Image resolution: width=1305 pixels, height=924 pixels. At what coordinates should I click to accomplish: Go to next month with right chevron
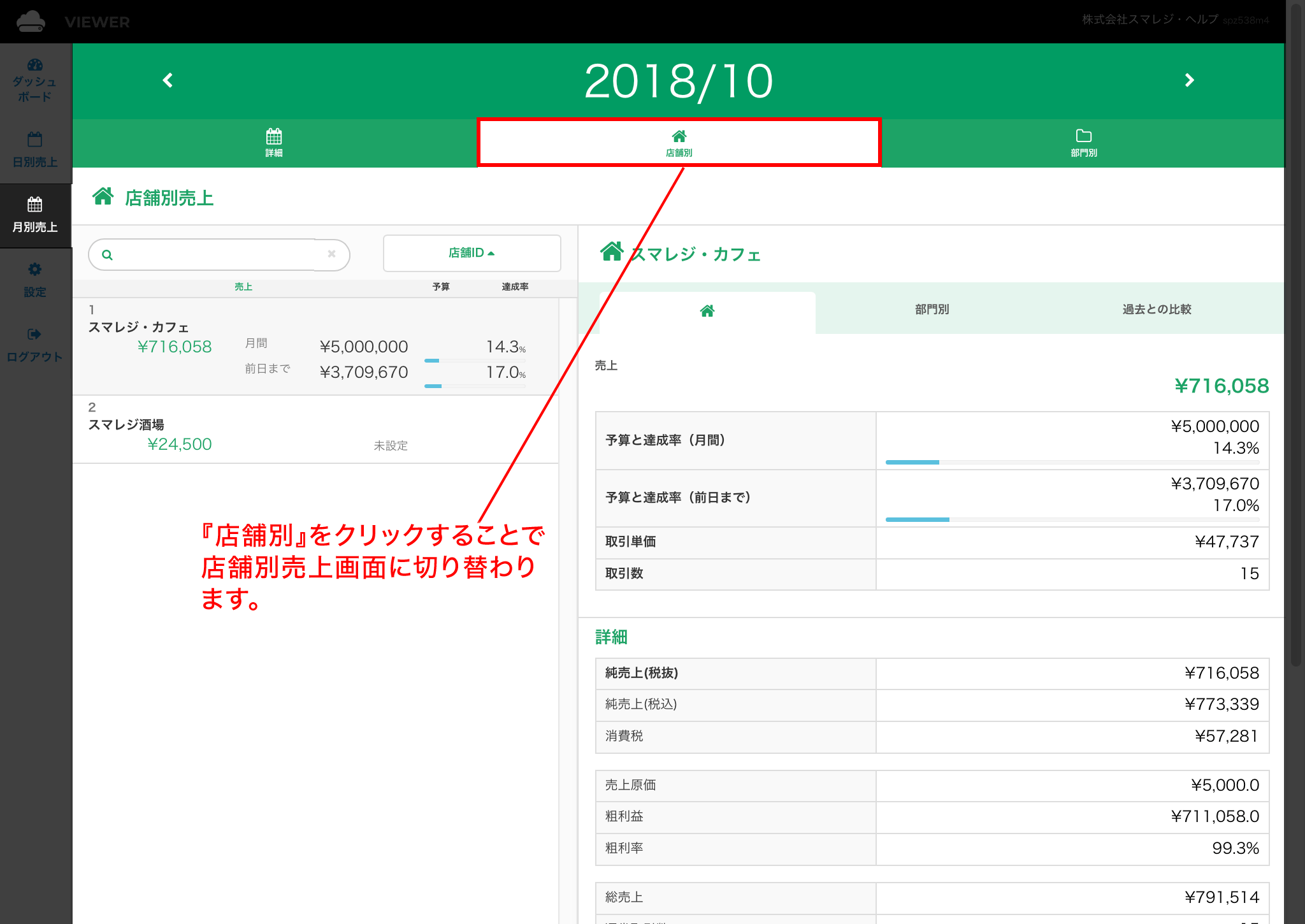pos(1189,80)
